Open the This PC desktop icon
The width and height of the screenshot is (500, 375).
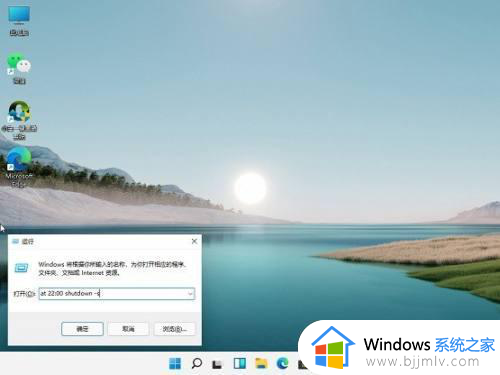click(19, 21)
